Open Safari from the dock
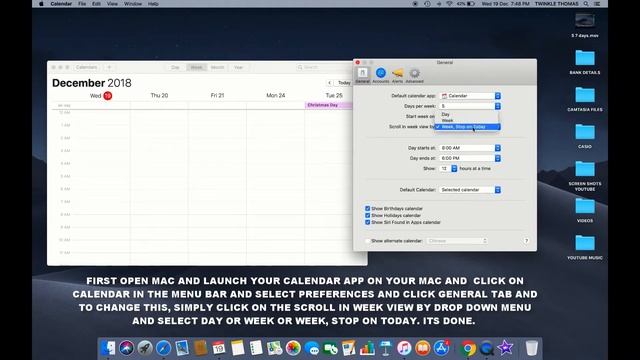This screenshot has width=640, height=360. coord(163,348)
